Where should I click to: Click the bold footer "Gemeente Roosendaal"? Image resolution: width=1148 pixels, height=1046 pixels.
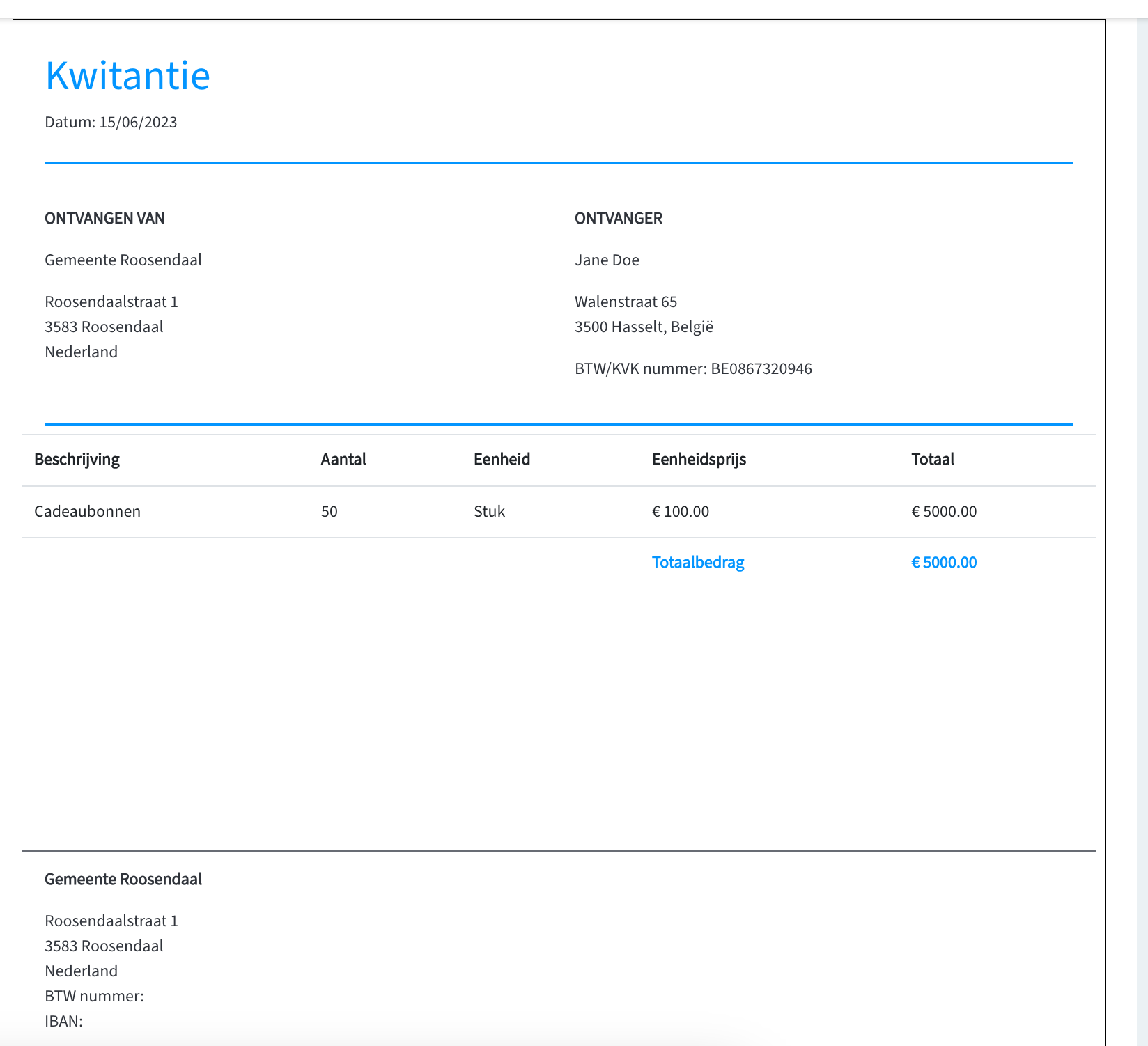click(123, 880)
